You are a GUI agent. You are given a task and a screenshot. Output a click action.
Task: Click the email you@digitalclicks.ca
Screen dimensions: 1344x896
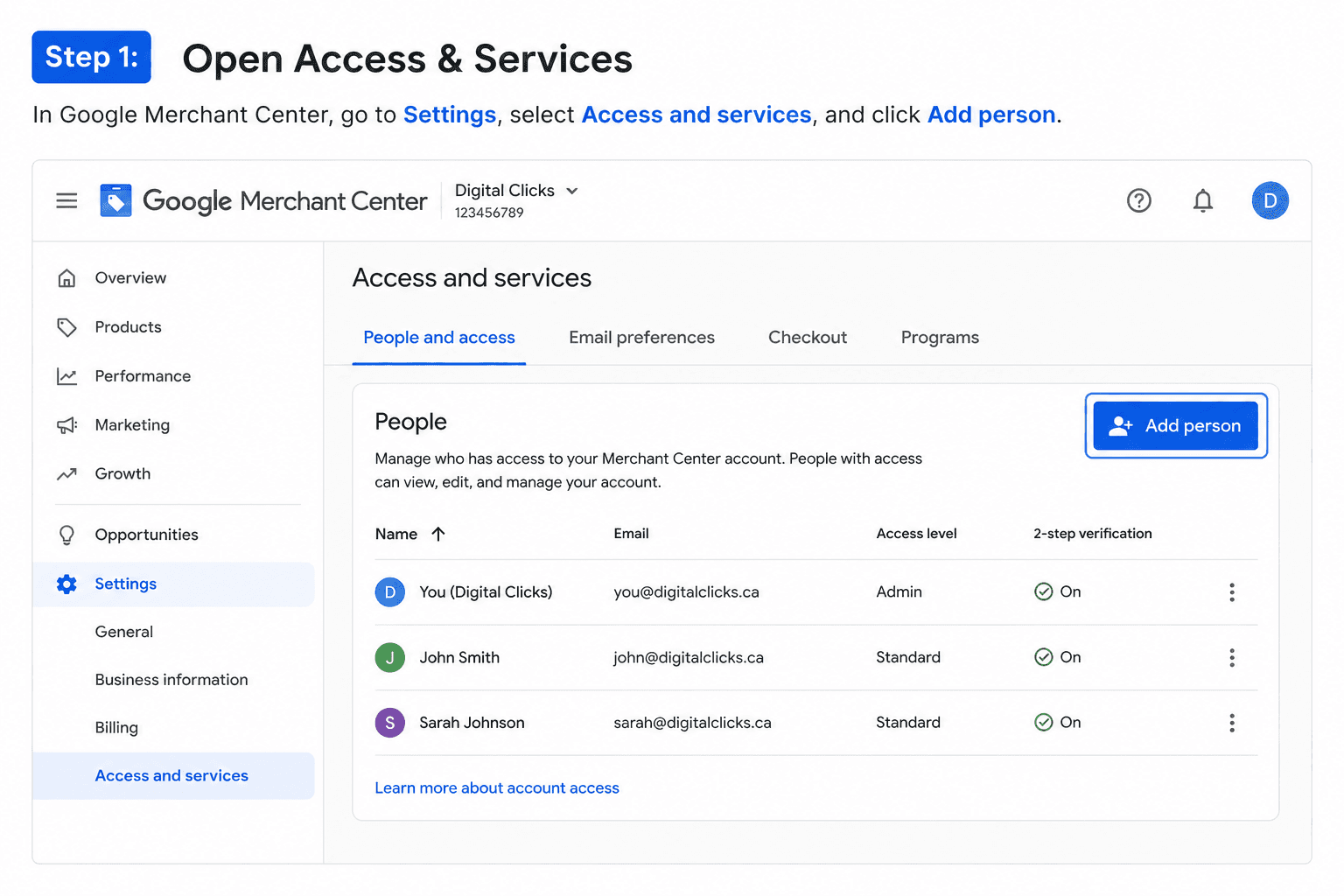point(686,592)
